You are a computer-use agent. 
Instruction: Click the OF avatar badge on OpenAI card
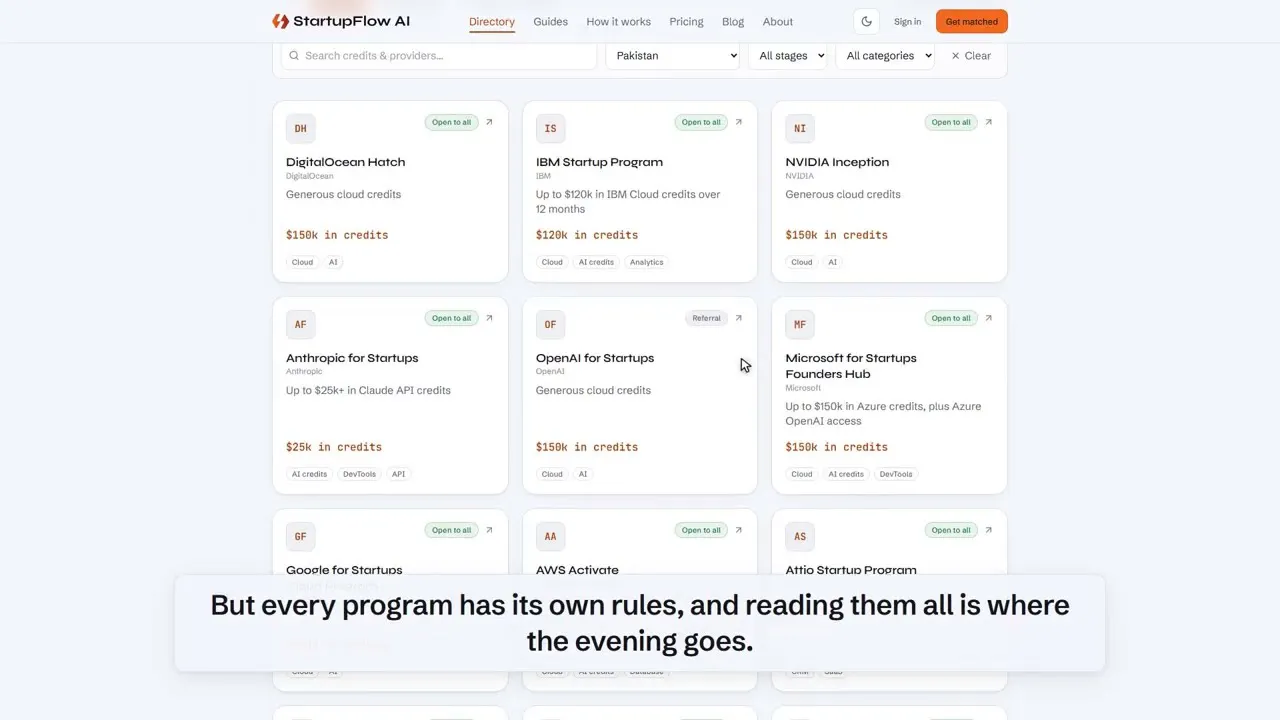[x=550, y=325]
